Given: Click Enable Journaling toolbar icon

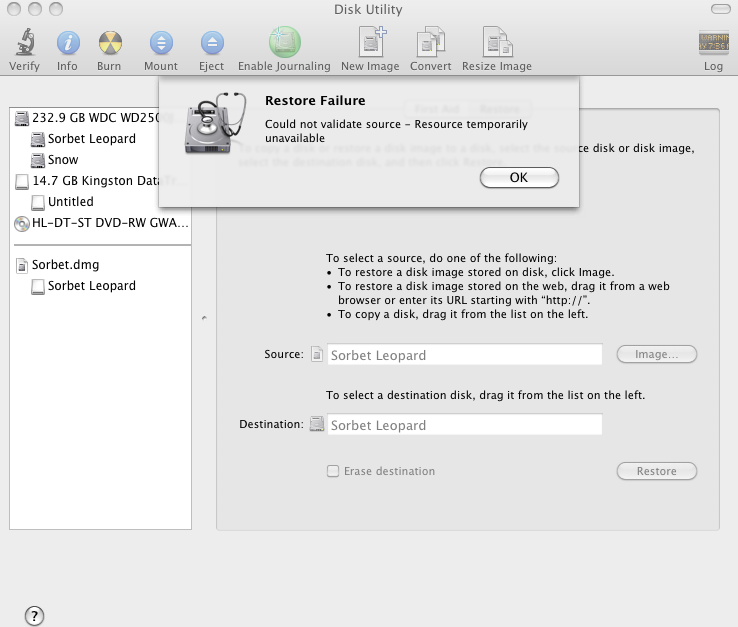Looking at the screenshot, I should click(285, 42).
